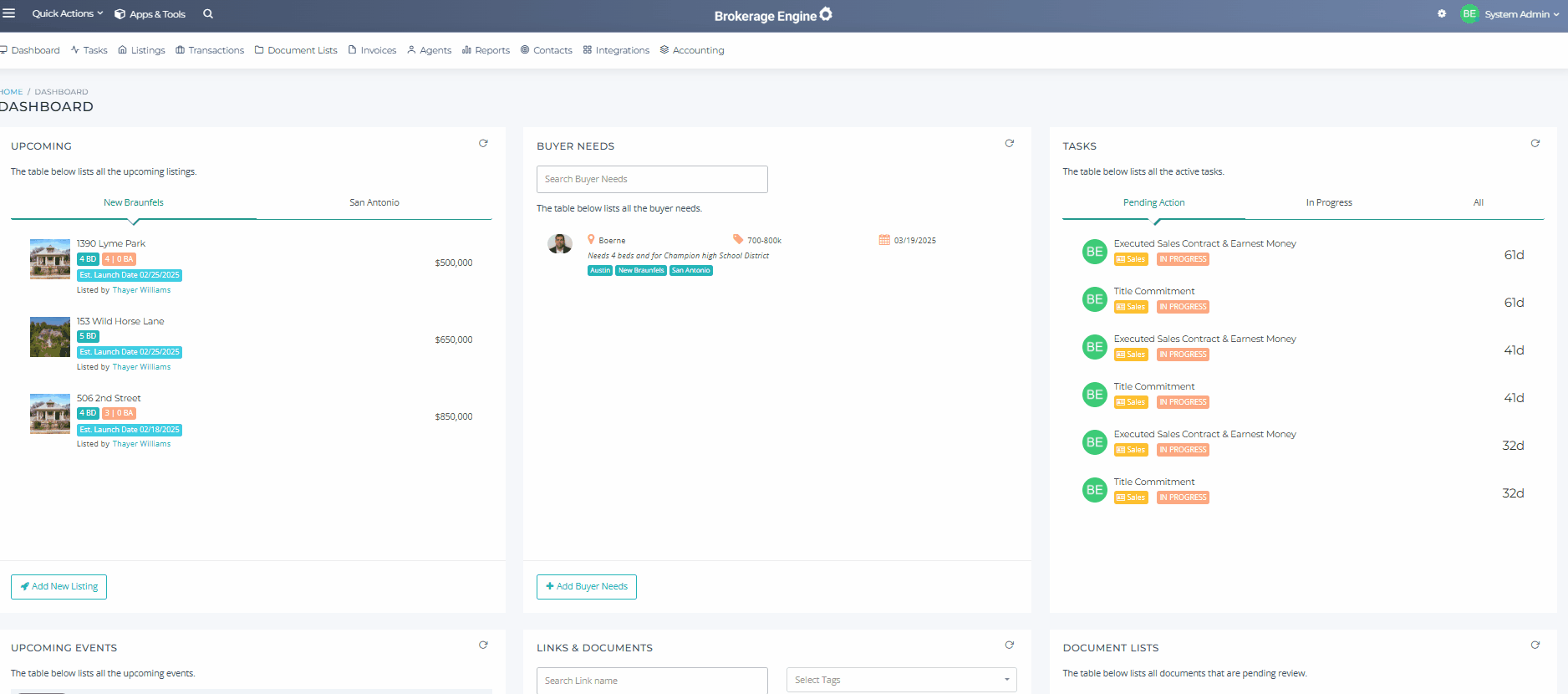Click the BE user avatar in header
The width and height of the screenshot is (1568, 694).
pos(1469,13)
